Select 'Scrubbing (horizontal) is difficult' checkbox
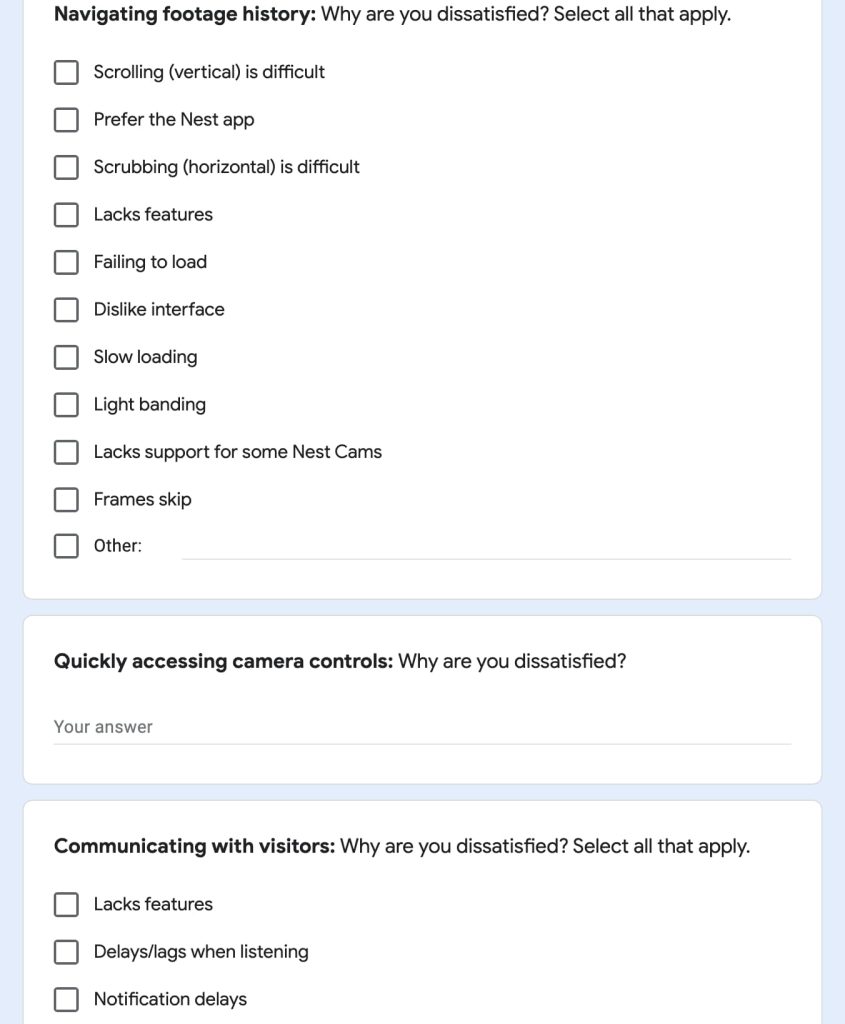 coord(66,167)
